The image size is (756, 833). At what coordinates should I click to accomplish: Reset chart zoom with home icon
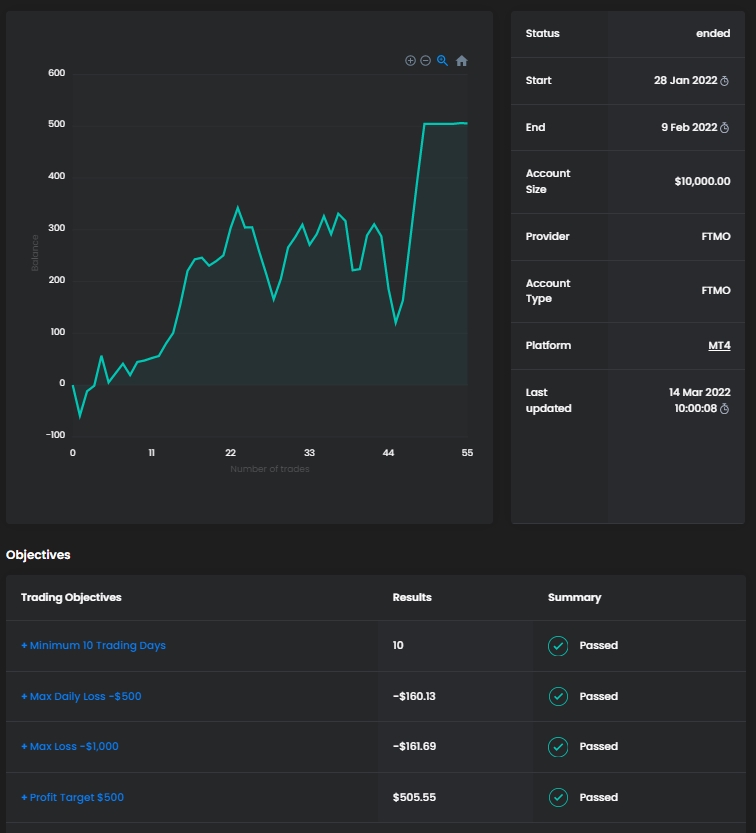point(462,61)
